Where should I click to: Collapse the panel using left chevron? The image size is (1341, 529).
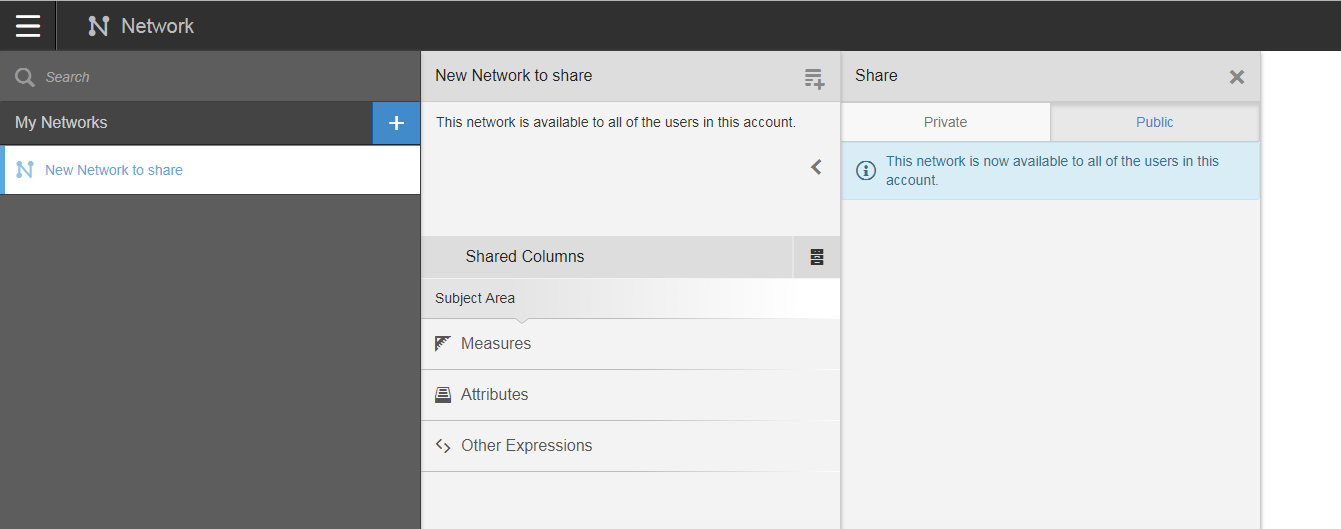816,167
